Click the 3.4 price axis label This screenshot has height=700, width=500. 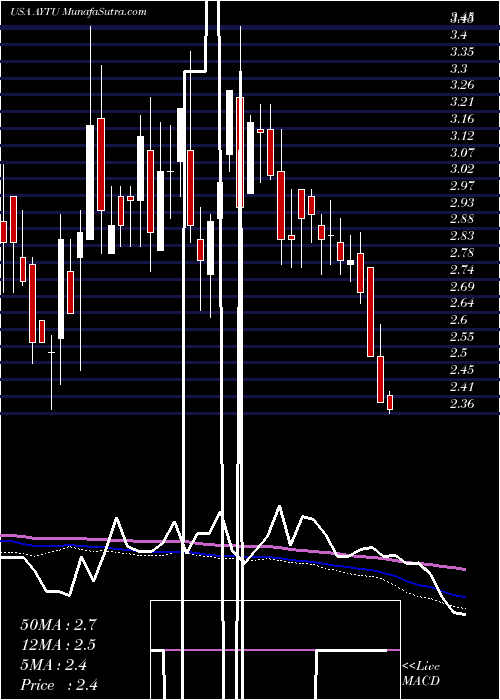coord(459,34)
